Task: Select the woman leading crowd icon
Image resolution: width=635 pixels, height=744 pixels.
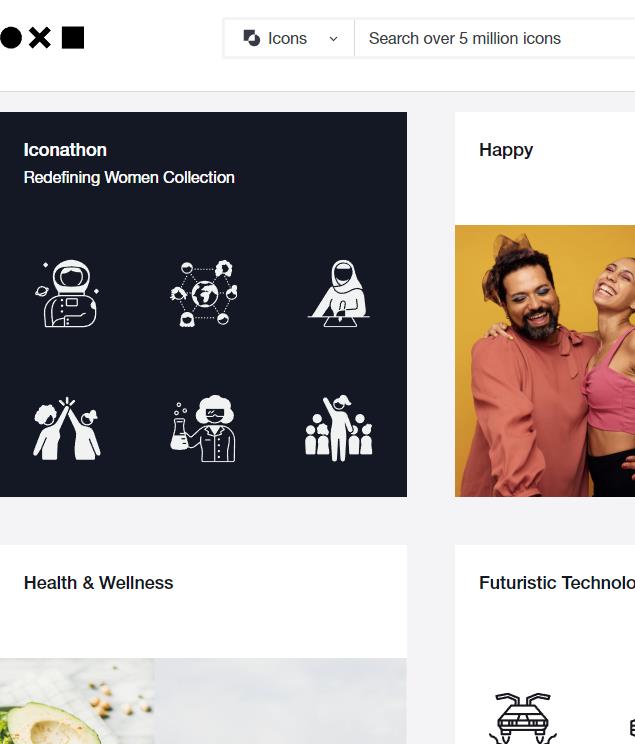Action: click(x=339, y=428)
